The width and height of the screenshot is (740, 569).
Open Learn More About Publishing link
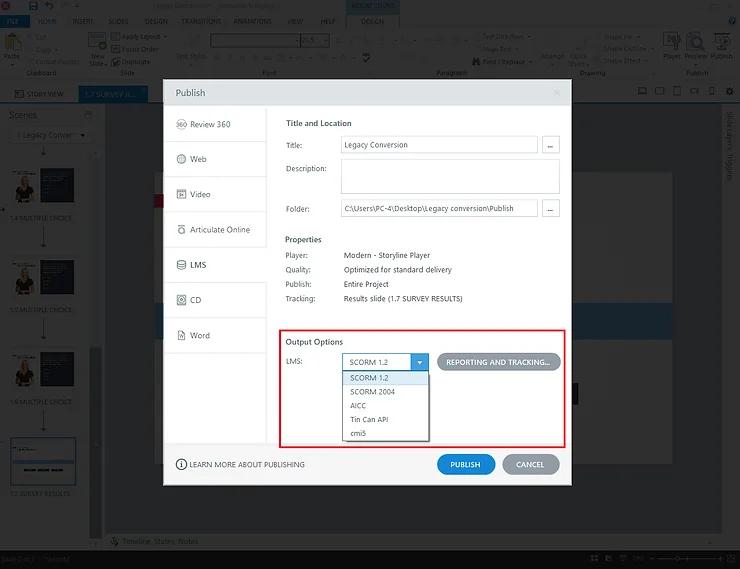coord(240,464)
